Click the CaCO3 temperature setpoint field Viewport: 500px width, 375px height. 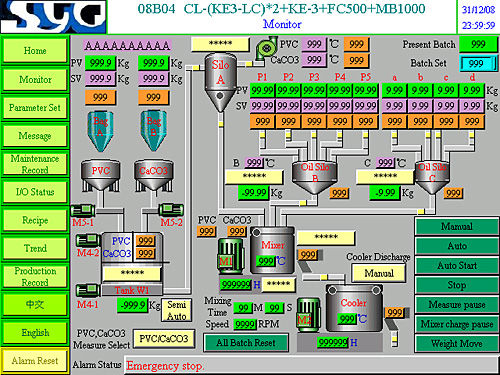click(x=314, y=60)
